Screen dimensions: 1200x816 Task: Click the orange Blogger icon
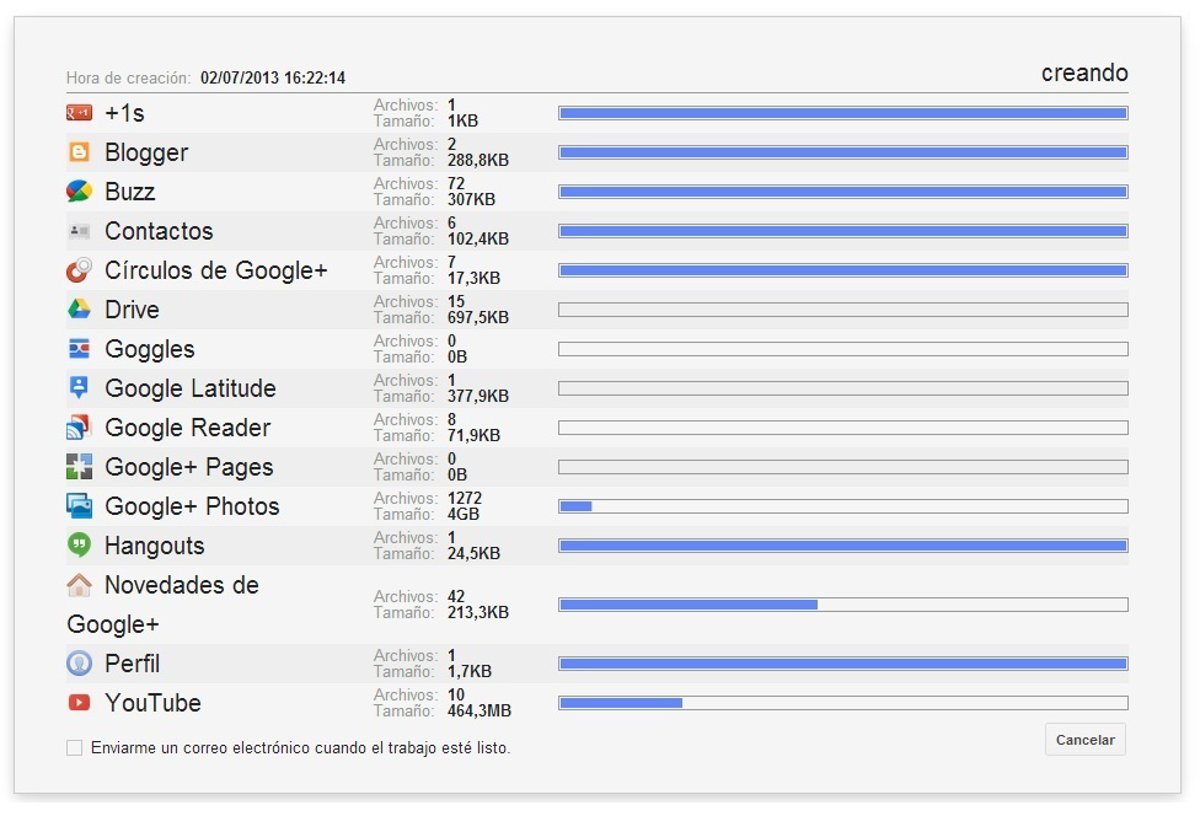(x=79, y=152)
